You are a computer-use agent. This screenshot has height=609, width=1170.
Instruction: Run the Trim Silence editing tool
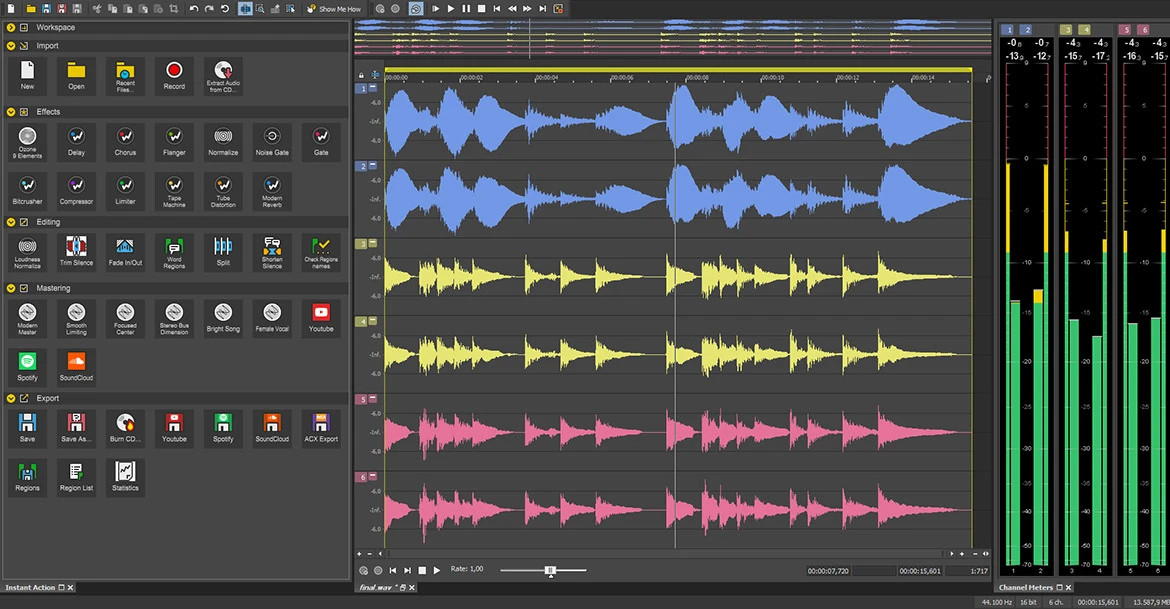click(76, 251)
